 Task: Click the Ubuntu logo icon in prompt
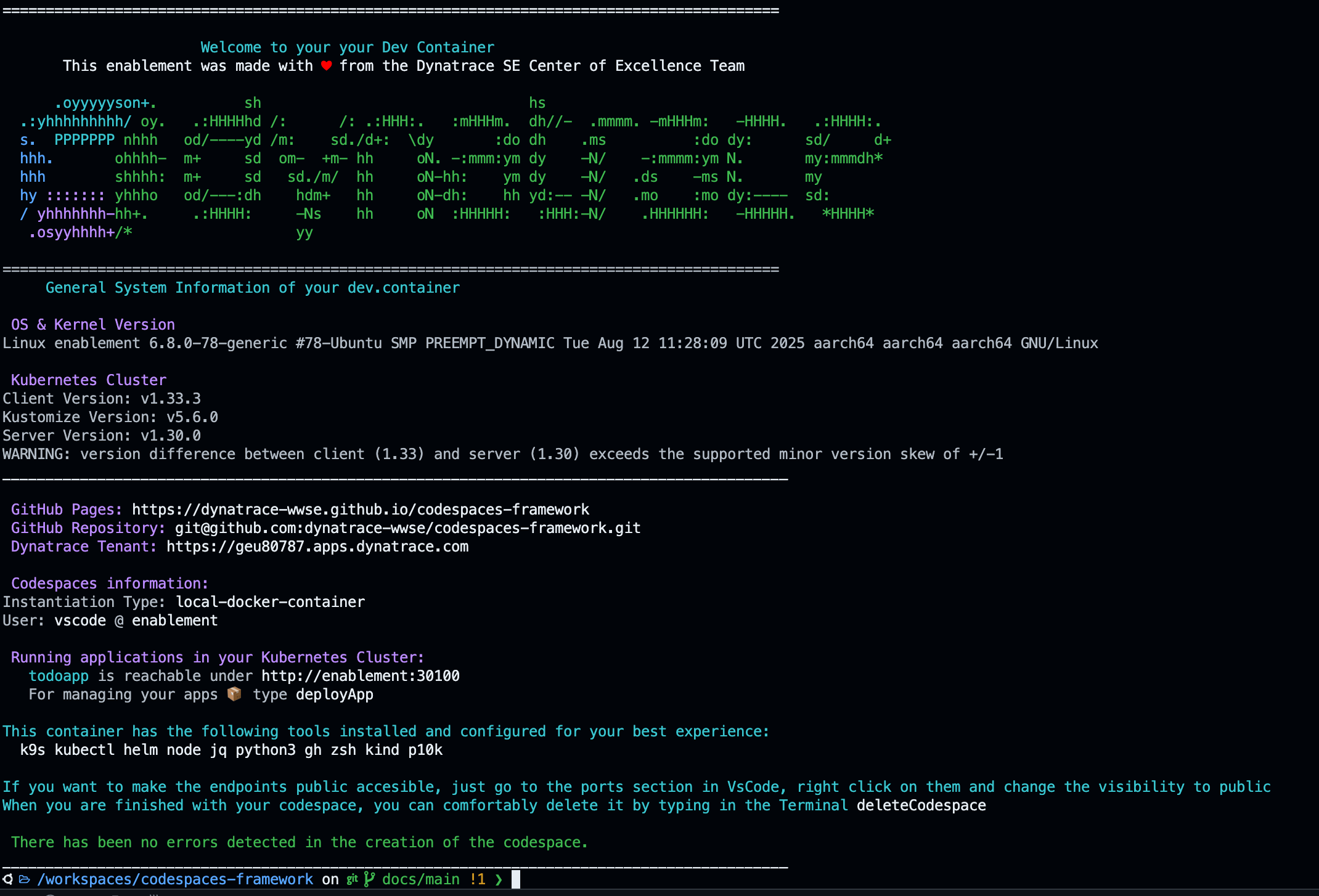[7, 879]
